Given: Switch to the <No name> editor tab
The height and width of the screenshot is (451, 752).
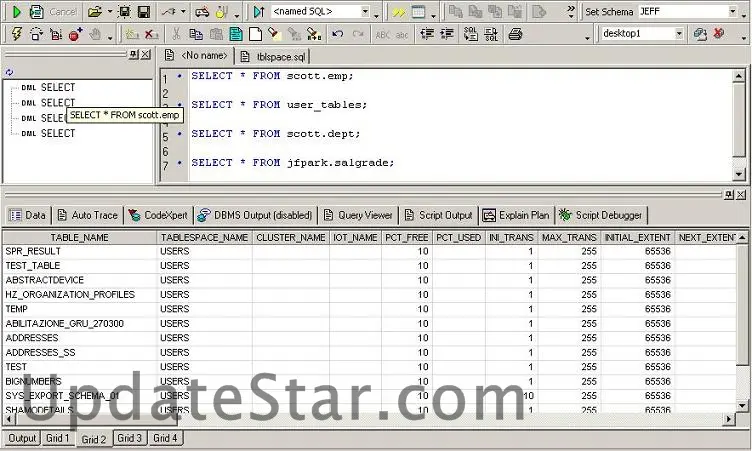Looking at the screenshot, I should point(197,56).
